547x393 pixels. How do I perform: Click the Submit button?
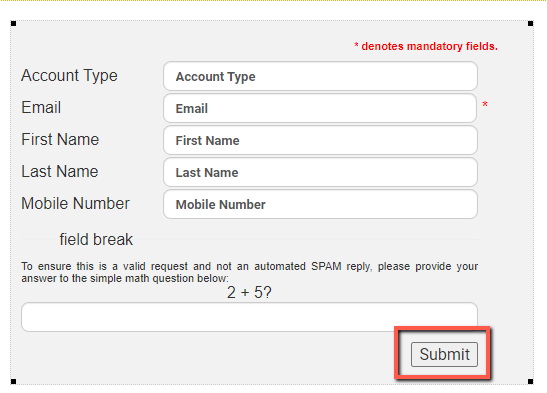pos(444,354)
